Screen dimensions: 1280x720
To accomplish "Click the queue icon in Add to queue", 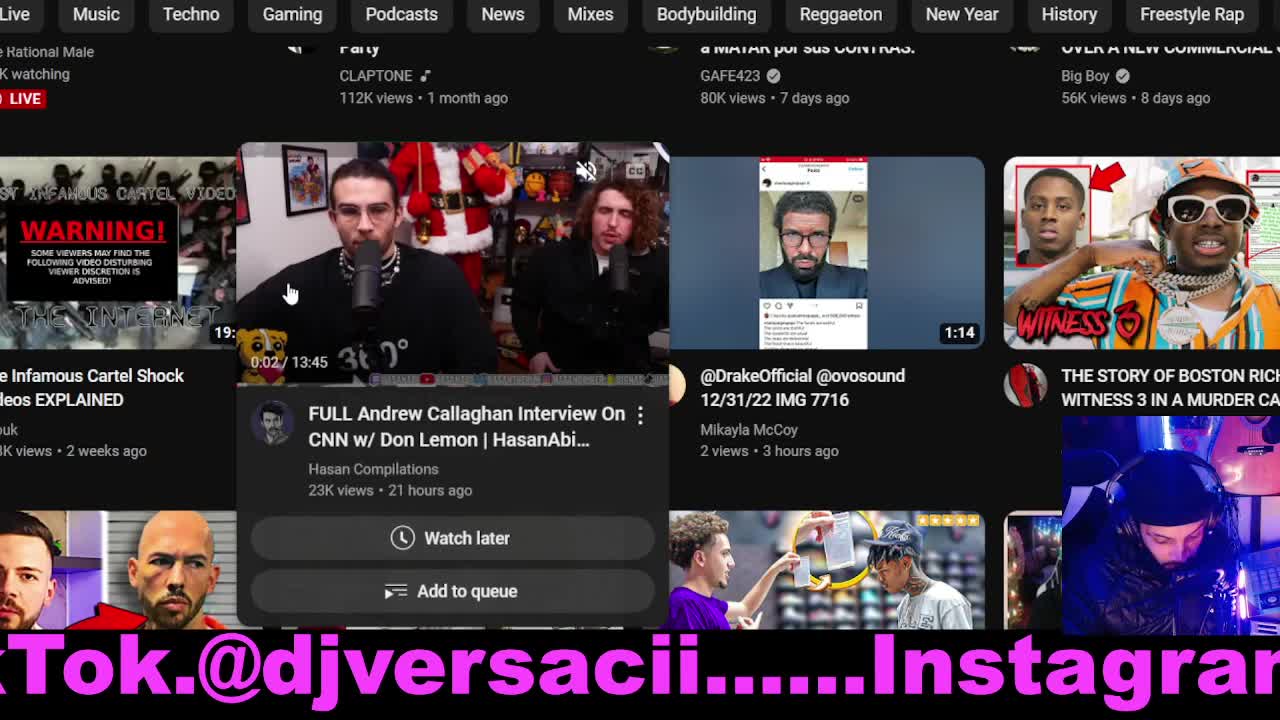I will (396, 591).
